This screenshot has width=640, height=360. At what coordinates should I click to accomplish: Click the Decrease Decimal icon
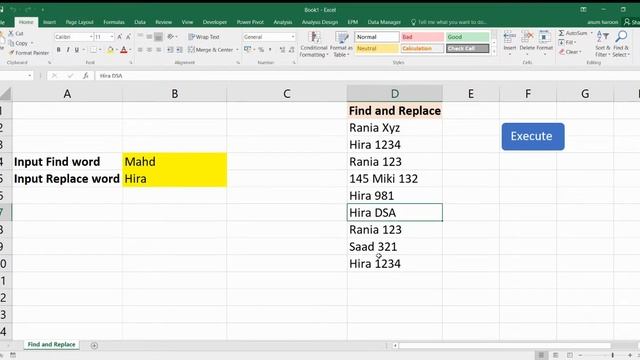[x=291, y=50]
